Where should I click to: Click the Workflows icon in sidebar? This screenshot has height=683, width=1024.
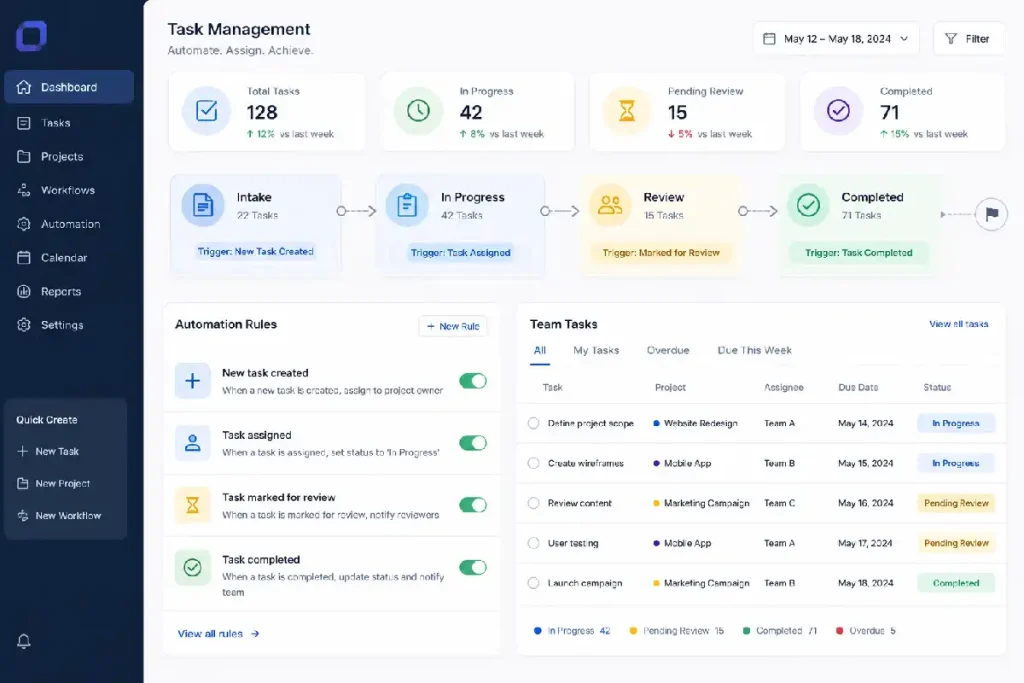(24, 190)
